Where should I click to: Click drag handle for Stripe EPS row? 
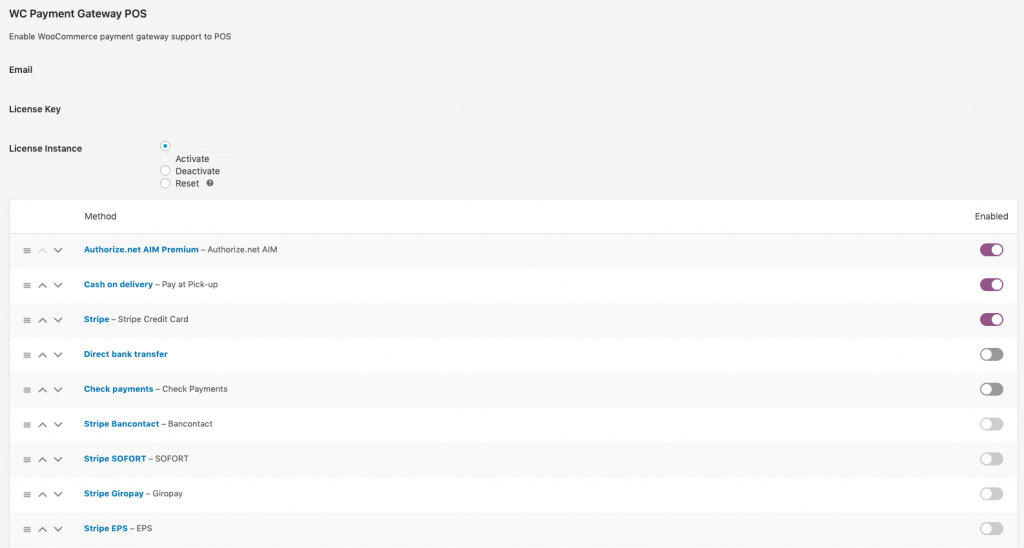pyautogui.click(x=27, y=529)
